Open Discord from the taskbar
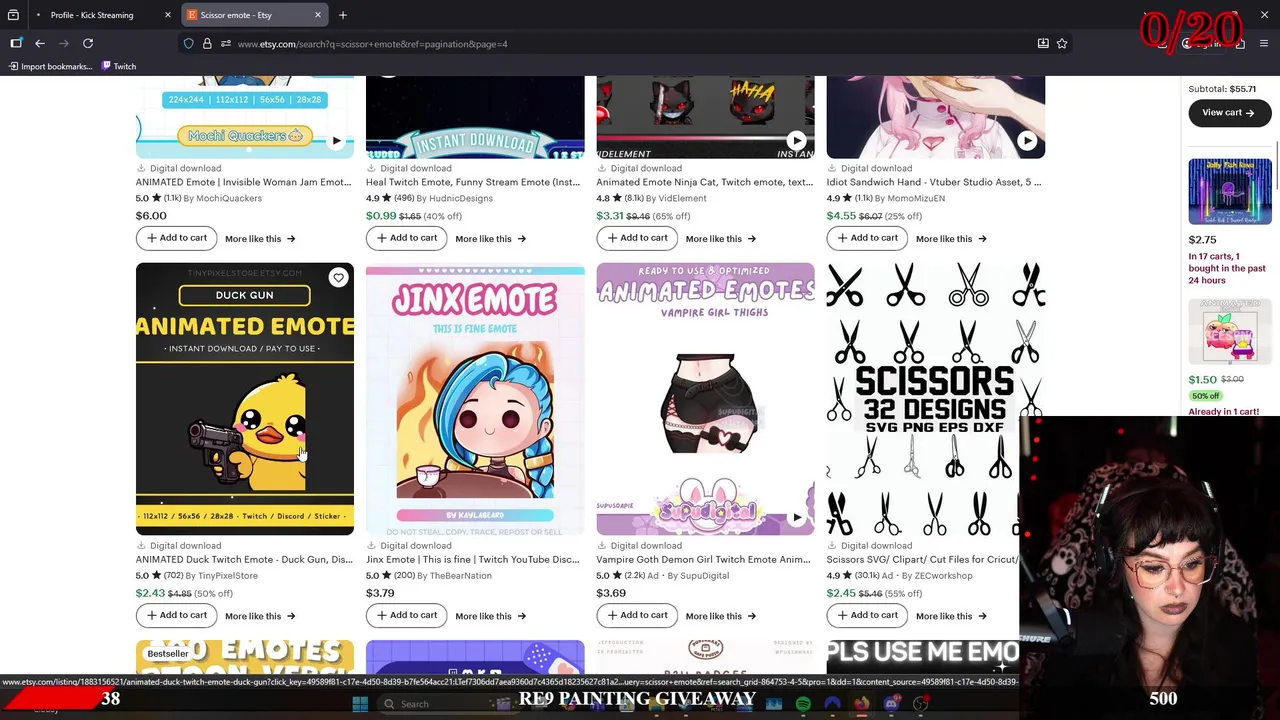This screenshot has height=720, width=1280. click(x=891, y=704)
